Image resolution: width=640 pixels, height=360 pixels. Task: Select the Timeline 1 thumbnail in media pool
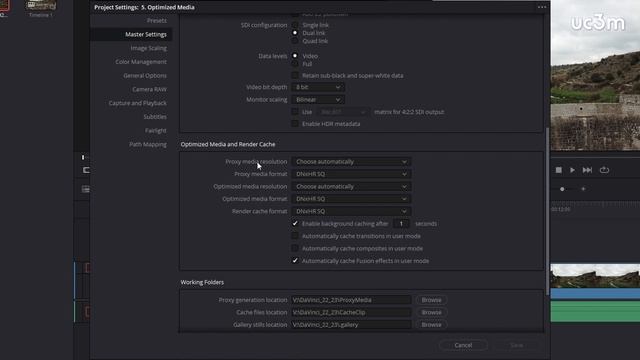(40, 6)
